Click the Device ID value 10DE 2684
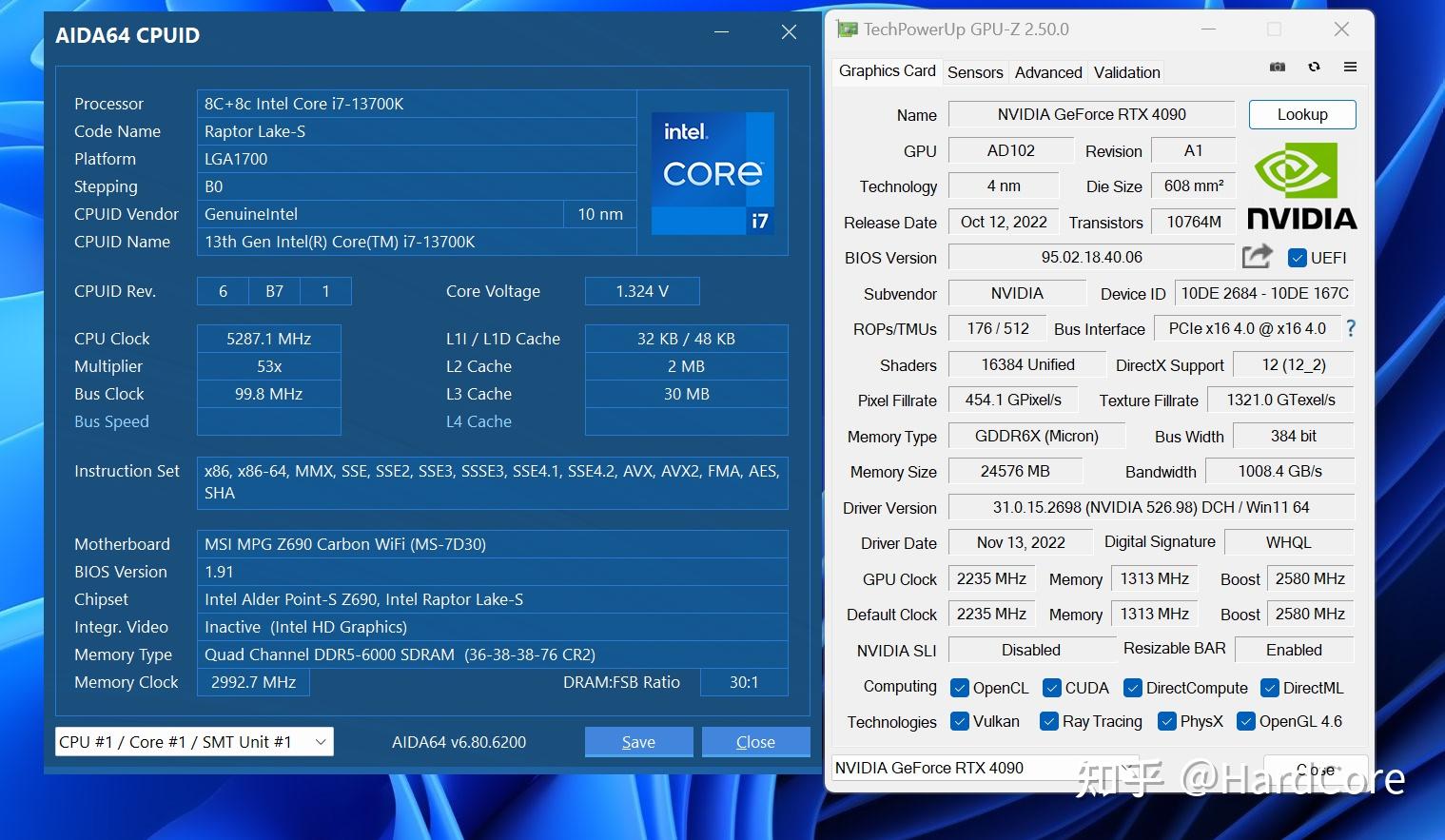This screenshot has width=1445, height=840. 1264,293
